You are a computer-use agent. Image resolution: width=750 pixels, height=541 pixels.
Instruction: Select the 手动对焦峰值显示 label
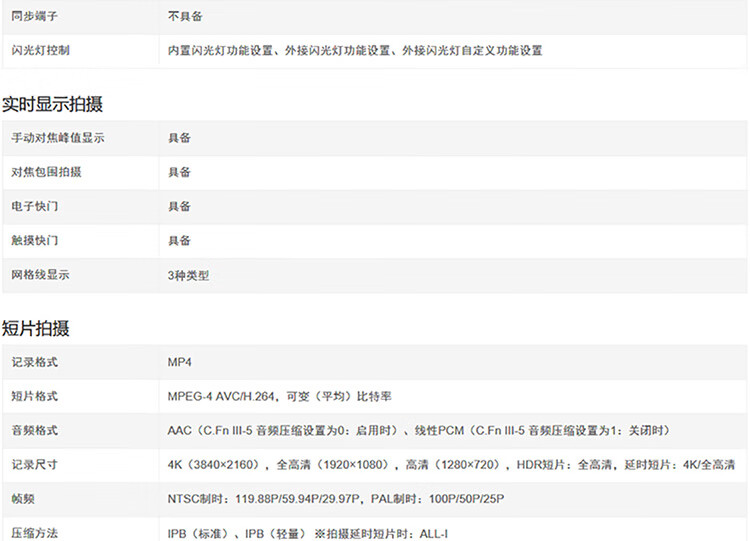click(x=58, y=138)
